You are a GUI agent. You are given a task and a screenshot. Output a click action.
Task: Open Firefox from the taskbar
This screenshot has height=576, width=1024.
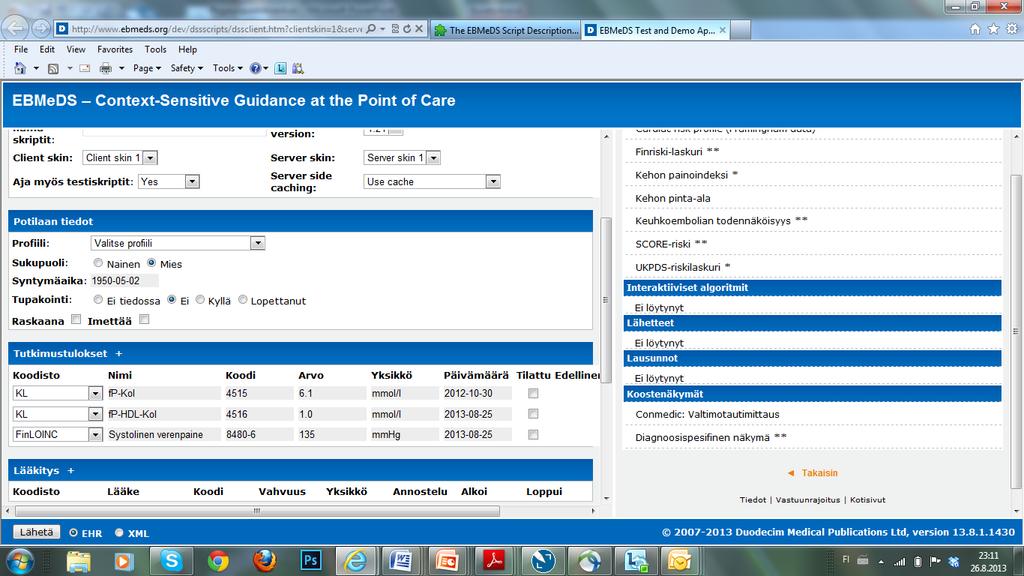tap(264, 560)
